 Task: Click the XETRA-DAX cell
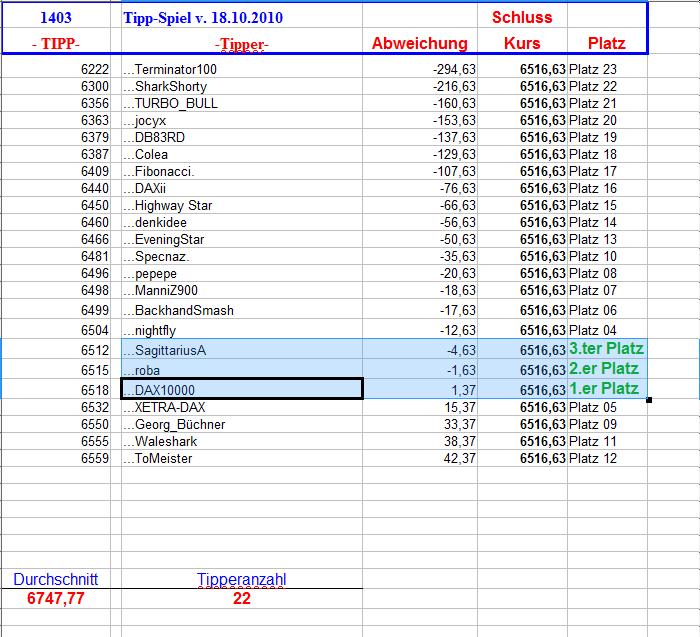(x=242, y=407)
